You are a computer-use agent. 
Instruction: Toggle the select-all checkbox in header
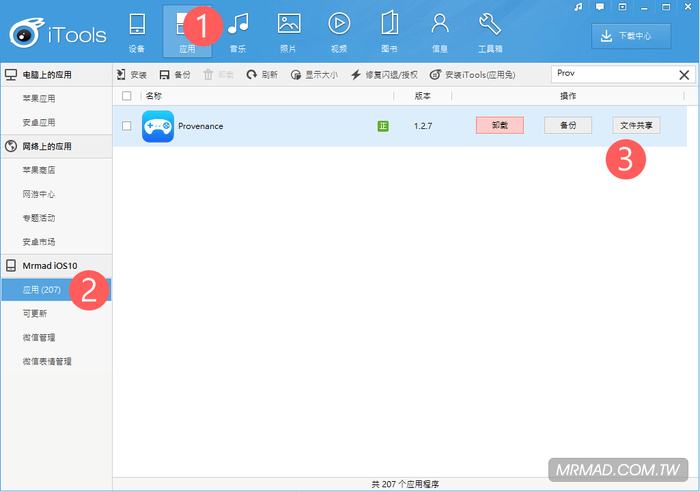pyautogui.click(x=126, y=96)
